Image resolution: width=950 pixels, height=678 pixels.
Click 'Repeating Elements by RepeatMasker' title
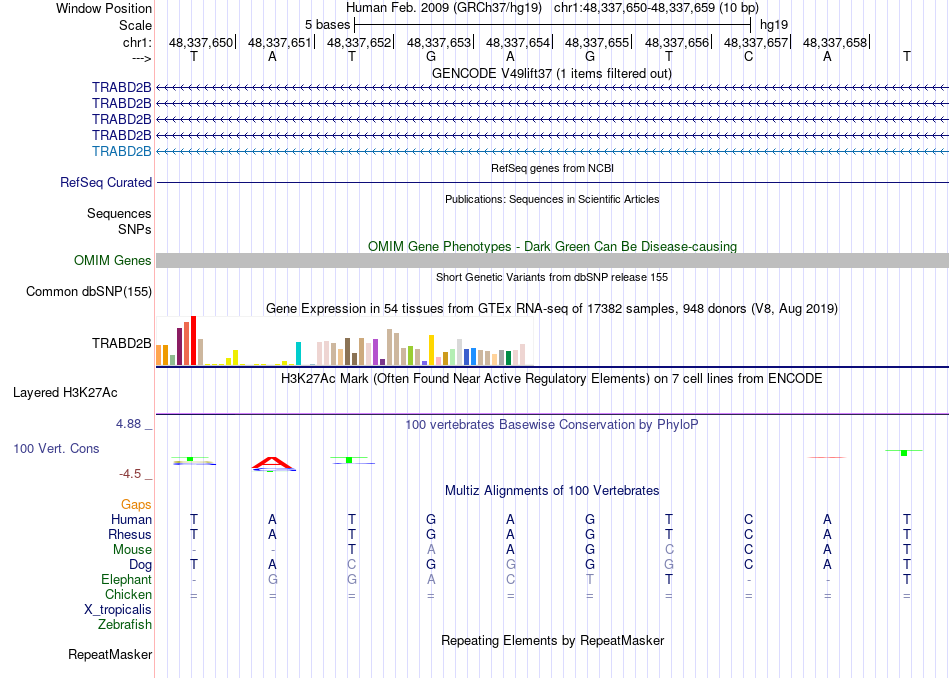[x=552, y=641]
